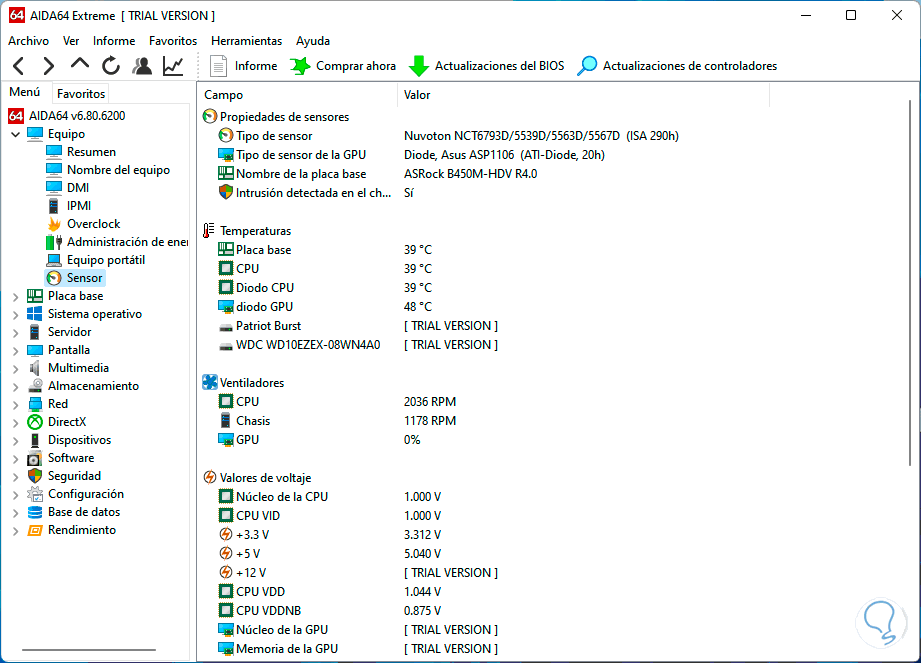
Task: Click the DirectX Xbox logo icon
Action: 35,422
